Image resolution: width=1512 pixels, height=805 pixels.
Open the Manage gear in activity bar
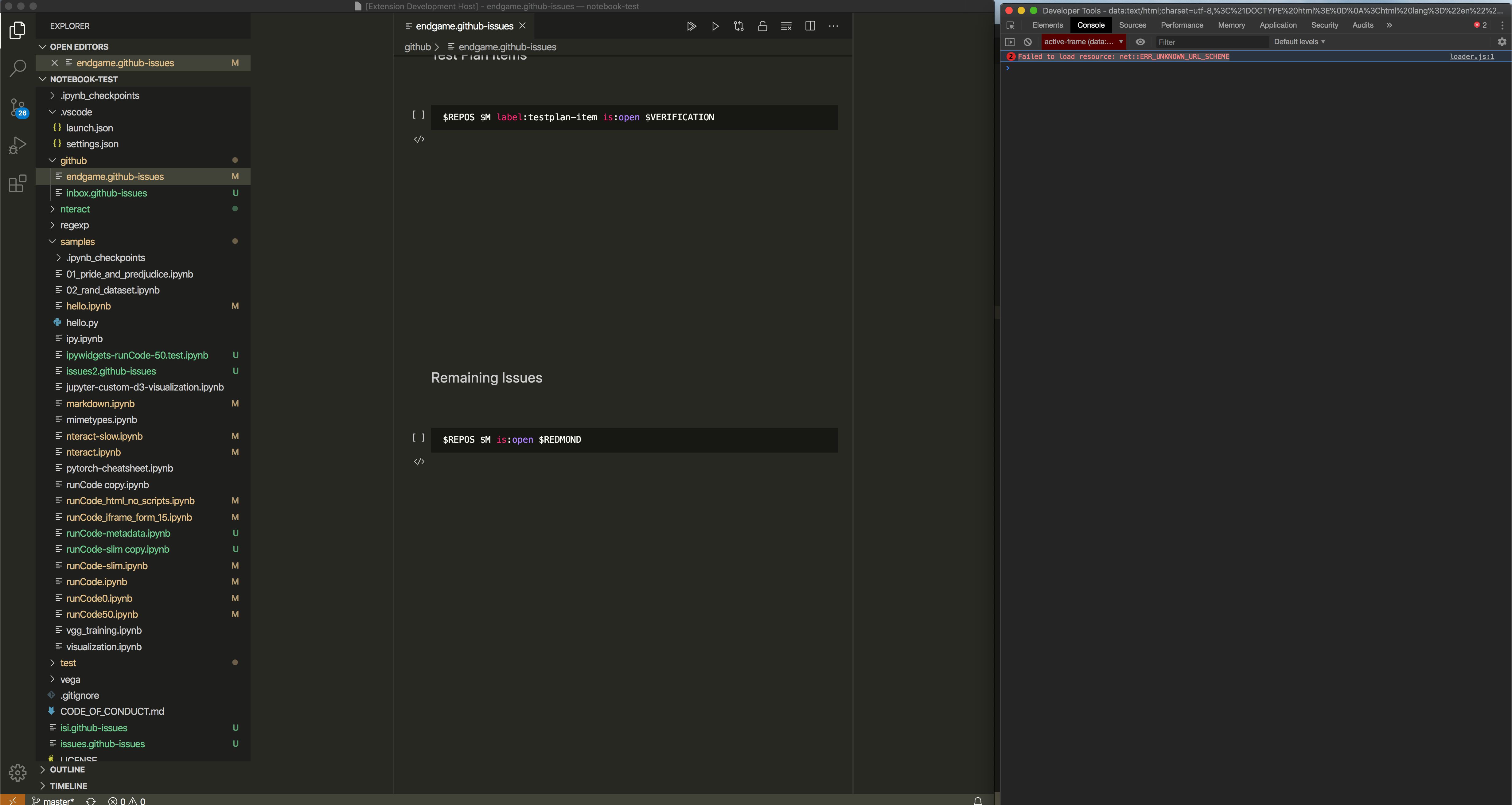tap(18, 773)
